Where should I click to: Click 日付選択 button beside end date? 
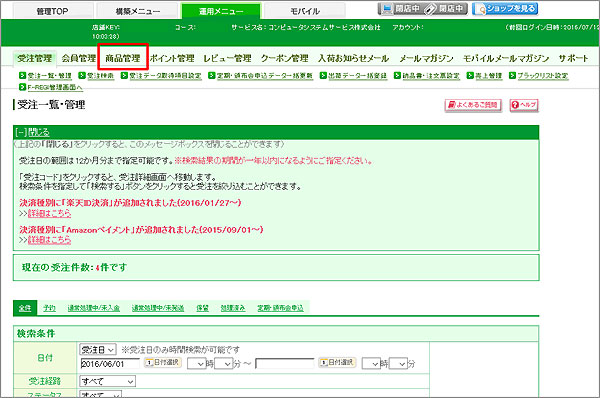click(x=338, y=362)
